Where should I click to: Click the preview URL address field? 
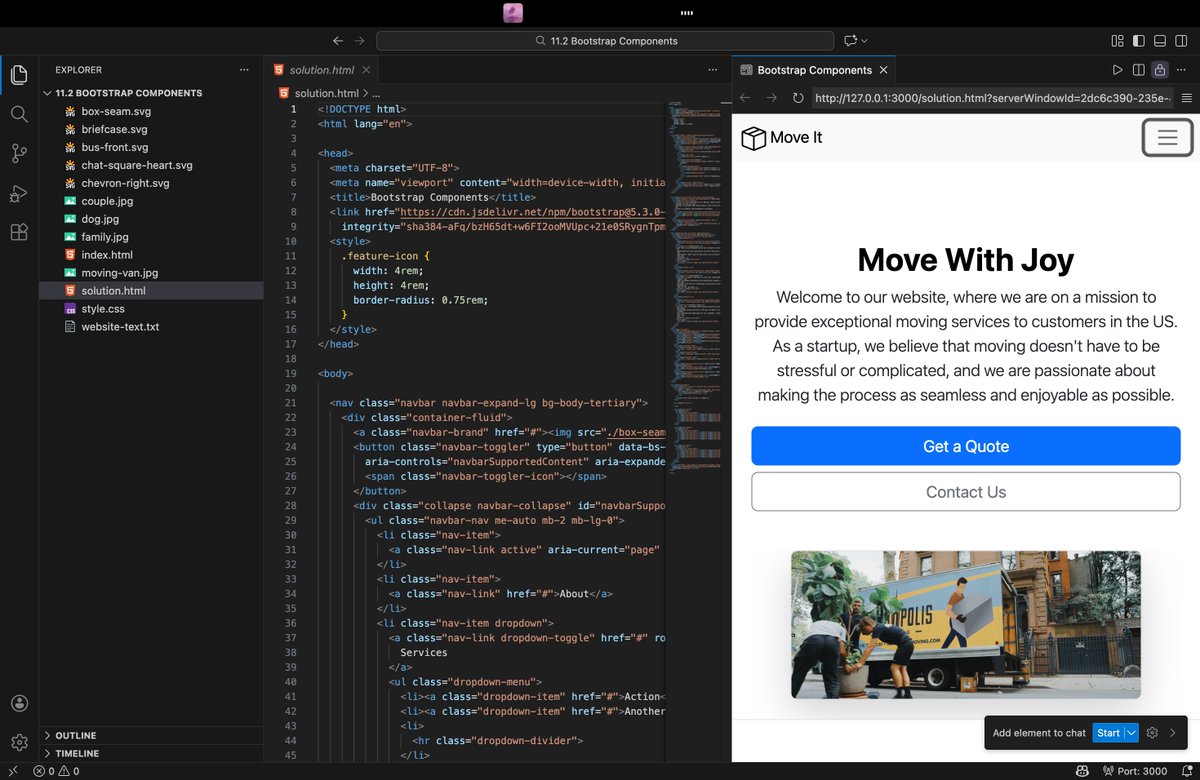991,98
